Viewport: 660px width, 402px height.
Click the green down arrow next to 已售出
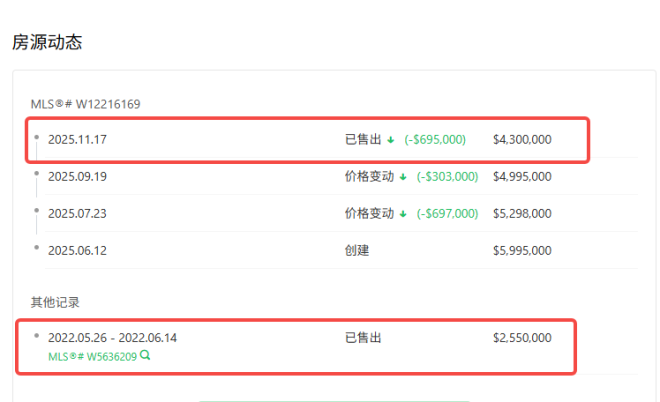(392, 140)
